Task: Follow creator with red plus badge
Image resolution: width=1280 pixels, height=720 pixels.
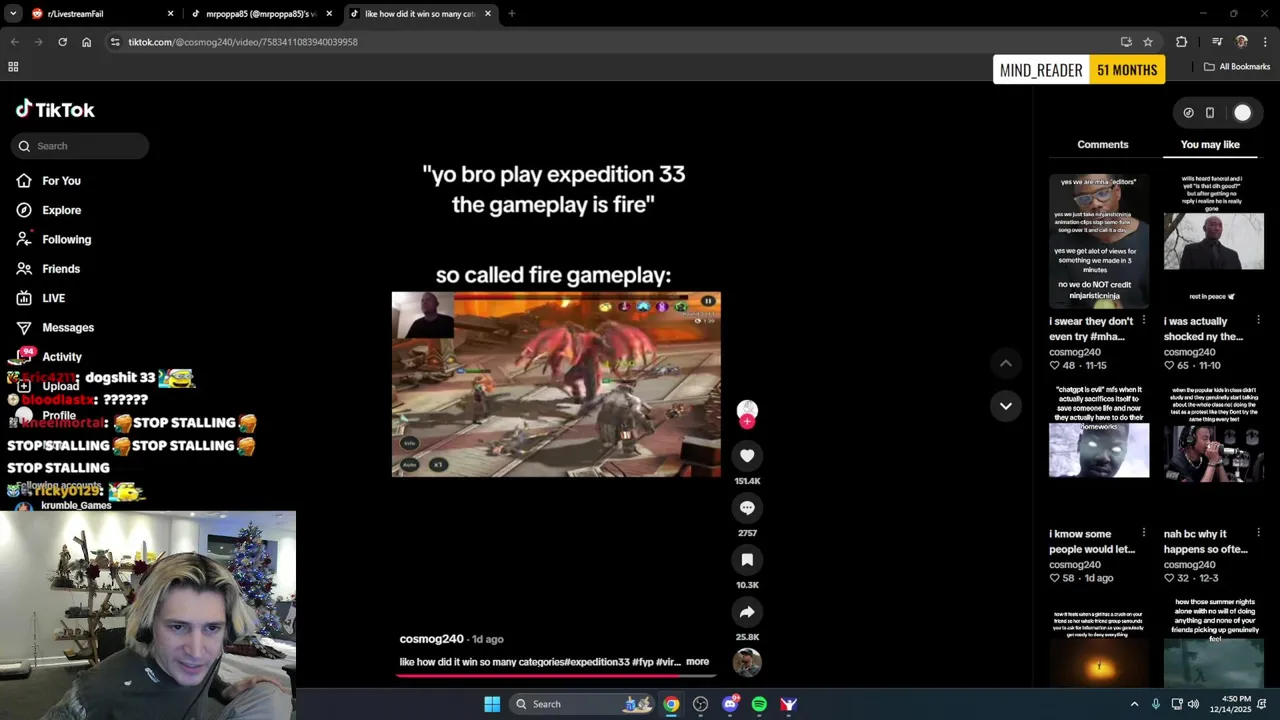Action: pos(747,422)
